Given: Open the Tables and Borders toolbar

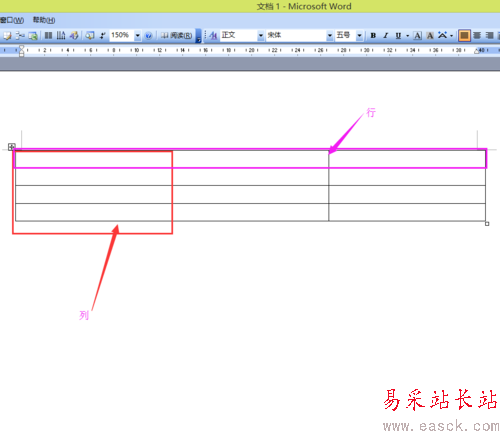Looking at the screenshot, I should tap(7, 35).
